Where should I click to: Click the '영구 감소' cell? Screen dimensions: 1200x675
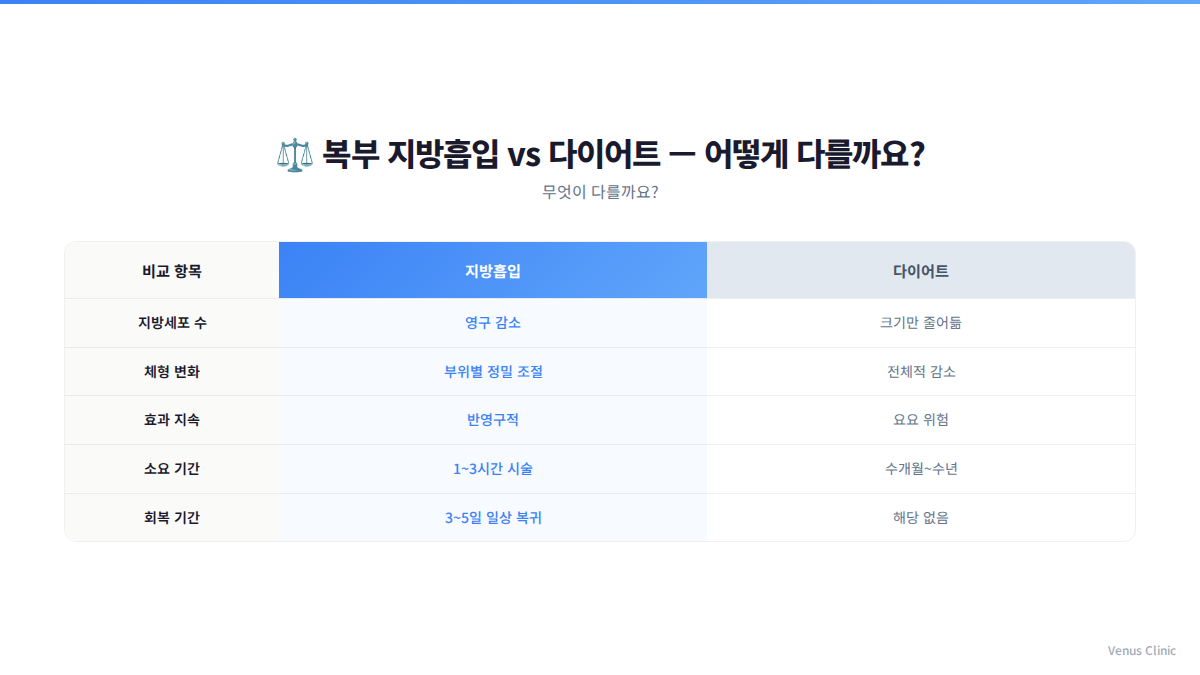(x=493, y=323)
